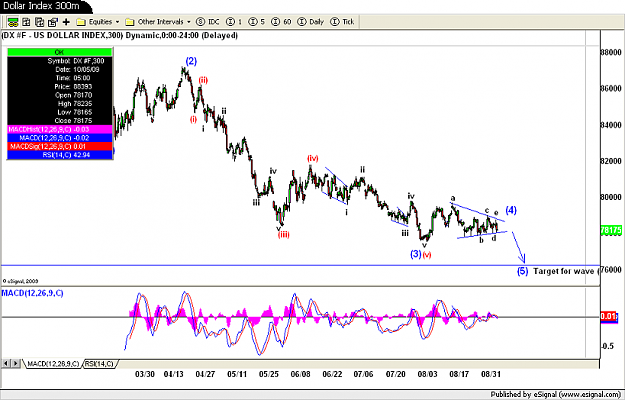The width and height of the screenshot is (625, 400).
Task: Click the blue MACD(12,26,9,C) pane label
Action: pos(32,294)
